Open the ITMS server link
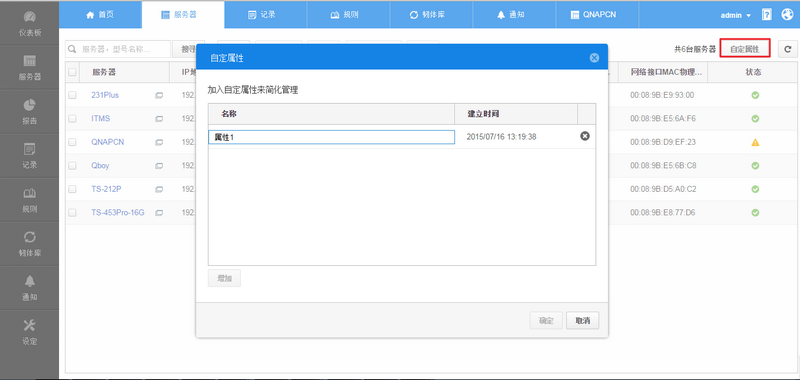 101,118
